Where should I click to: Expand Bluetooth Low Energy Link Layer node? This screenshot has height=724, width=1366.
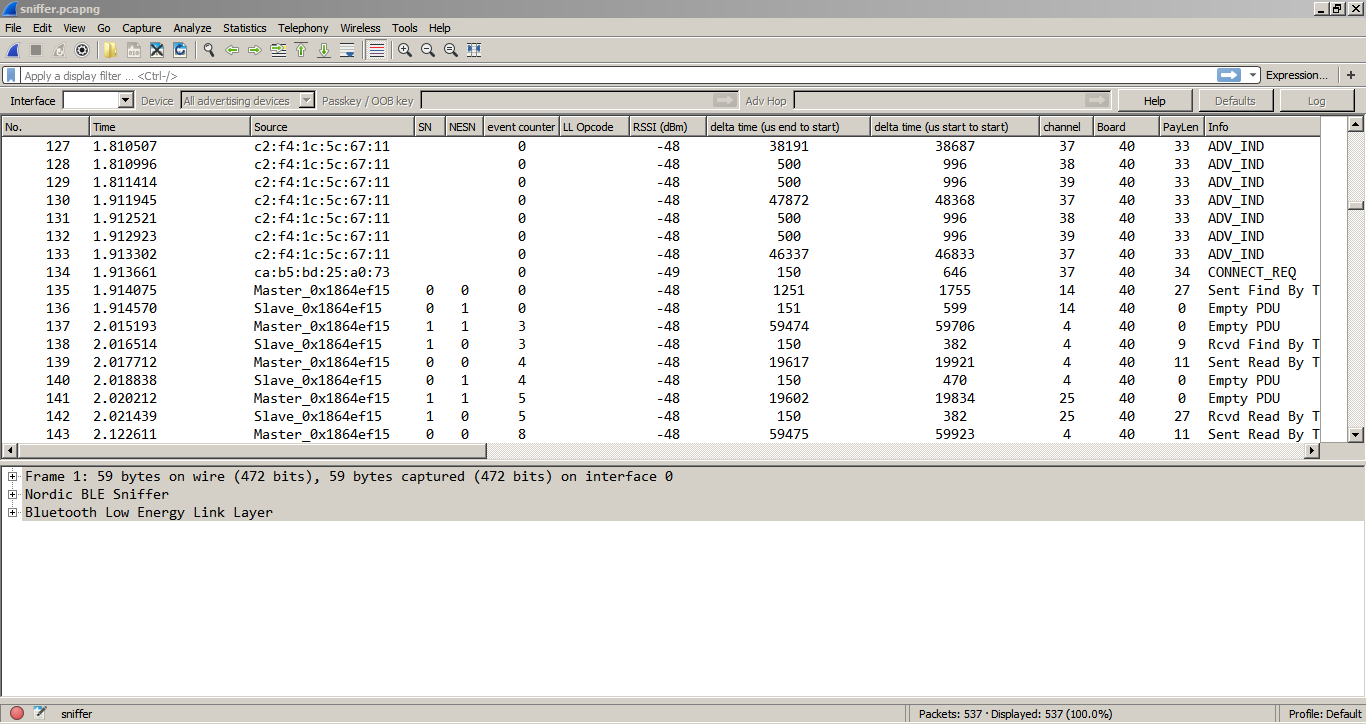pyautogui.click(x=13, y=512)
